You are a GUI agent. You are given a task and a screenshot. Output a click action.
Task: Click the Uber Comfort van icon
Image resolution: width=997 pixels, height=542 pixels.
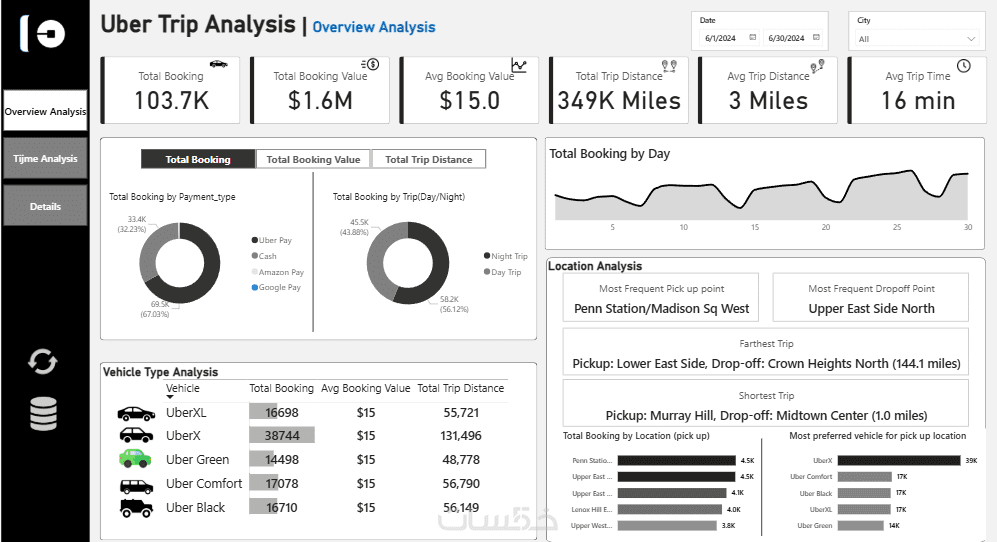pyautogui.click(x=136, y=487)
